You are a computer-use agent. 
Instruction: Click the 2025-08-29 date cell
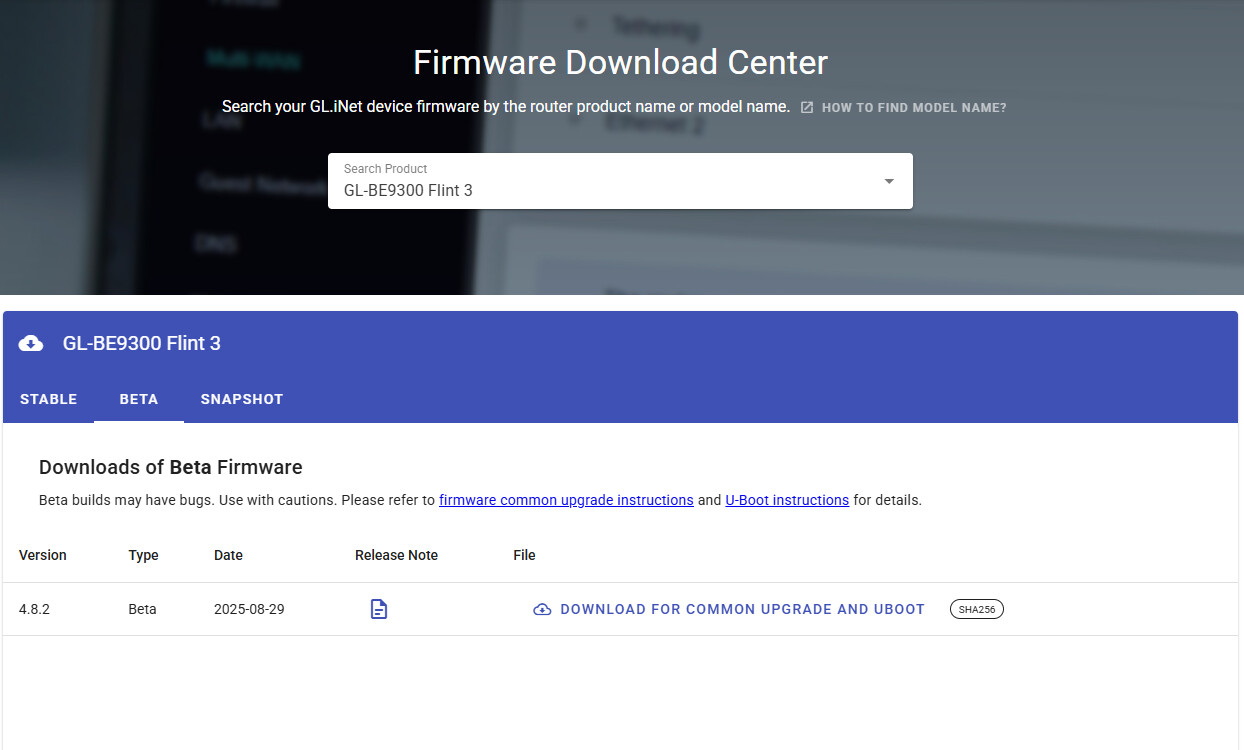(249, 609)
